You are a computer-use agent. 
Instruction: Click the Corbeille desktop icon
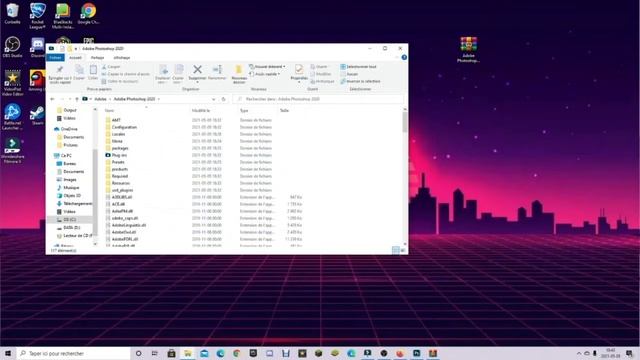click(12, 13)
